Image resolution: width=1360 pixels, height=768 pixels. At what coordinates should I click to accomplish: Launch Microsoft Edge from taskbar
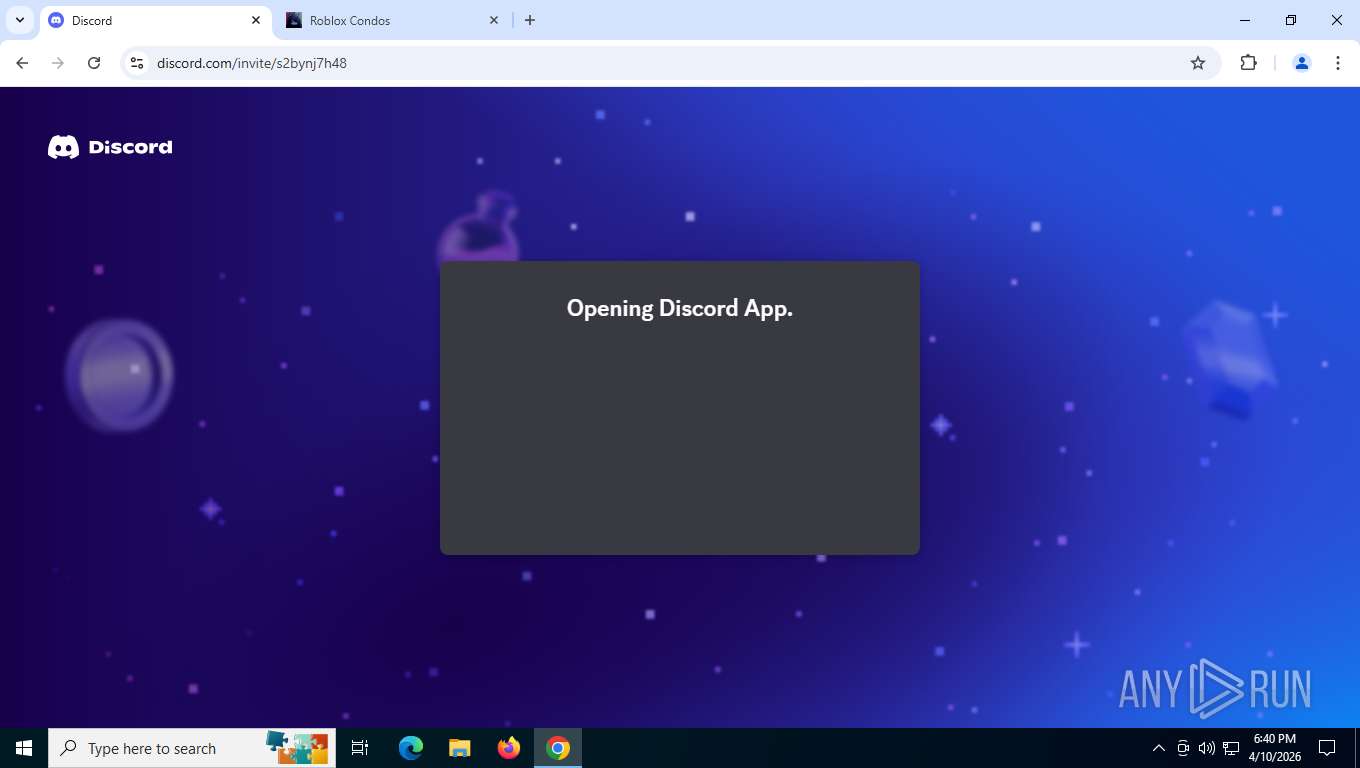(x=411, y=748)
